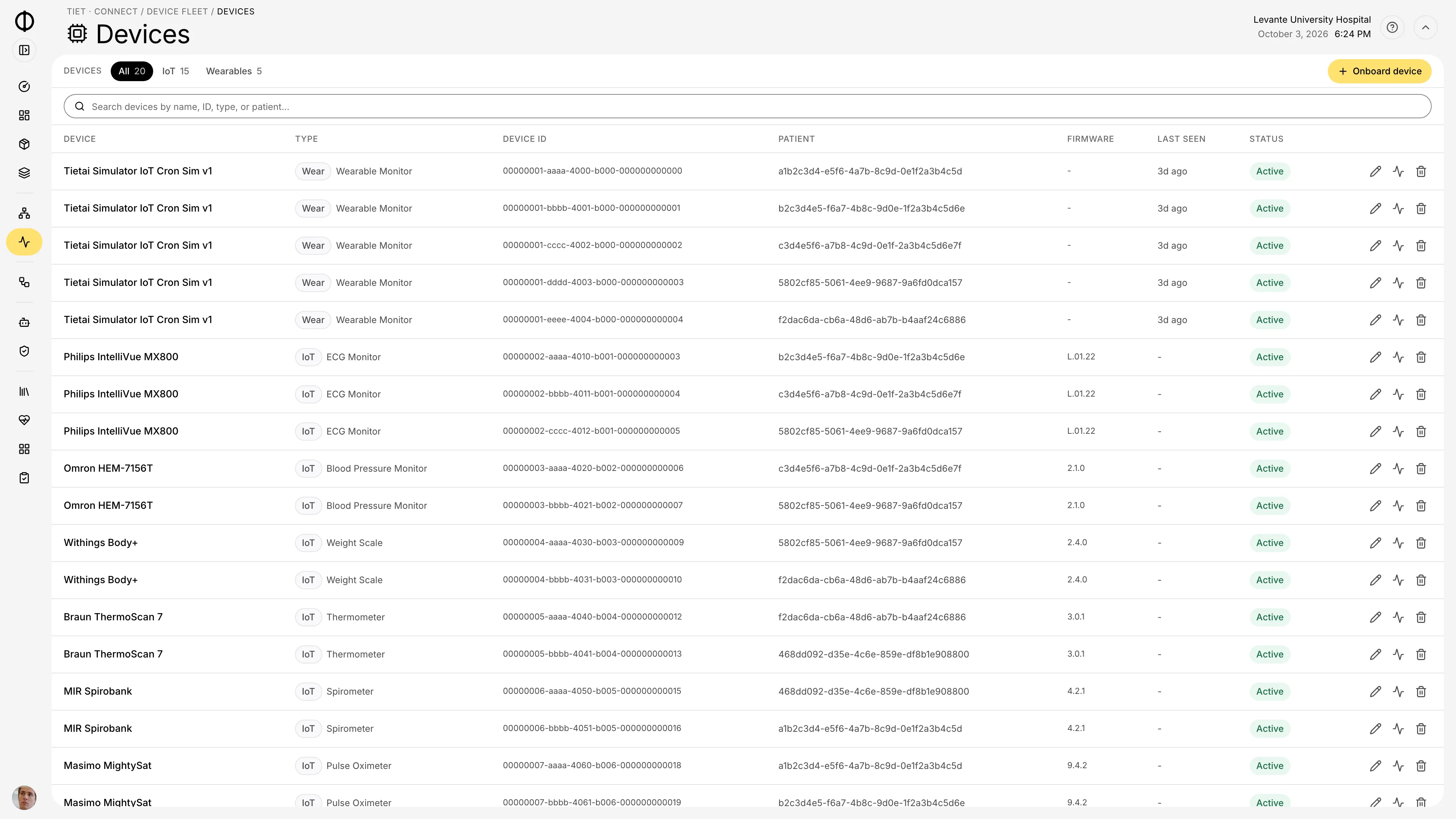Click the Wear badge for device 00000001-dddd-4003
The height and width of the screenshot is (819, 1456).
(313, 282)
